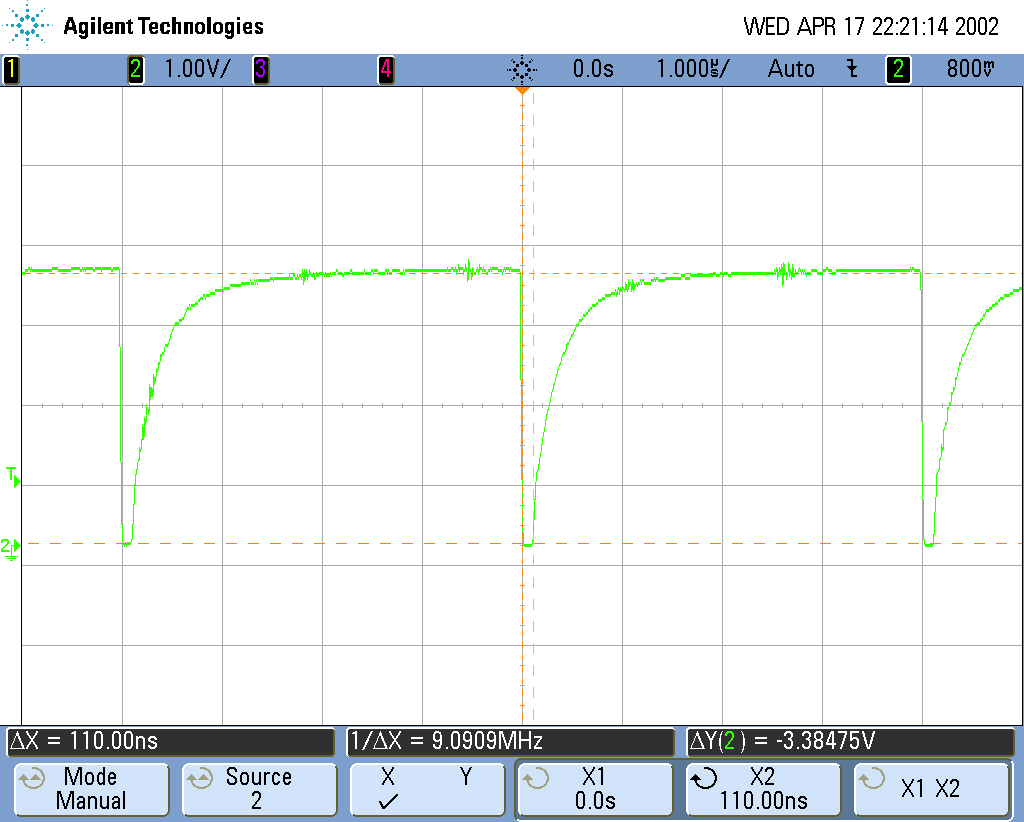Select pink channel 4 indicator
This screenshot has width=1024, height=822.
tap(386, 69)
